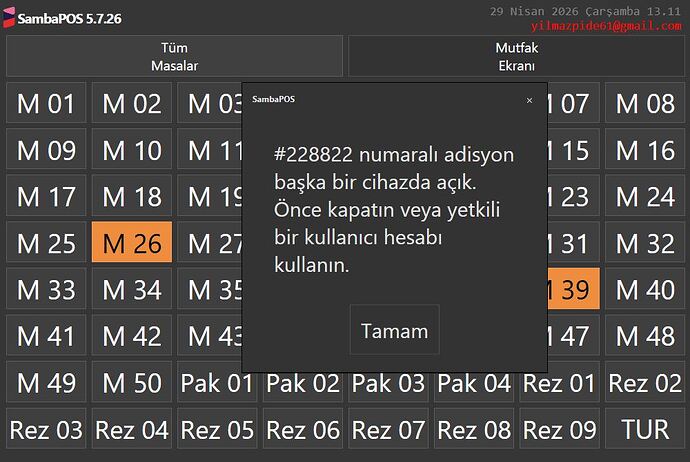The image size is (690, 462).
Task: Select table ending in 07
Action: (573, 104)
